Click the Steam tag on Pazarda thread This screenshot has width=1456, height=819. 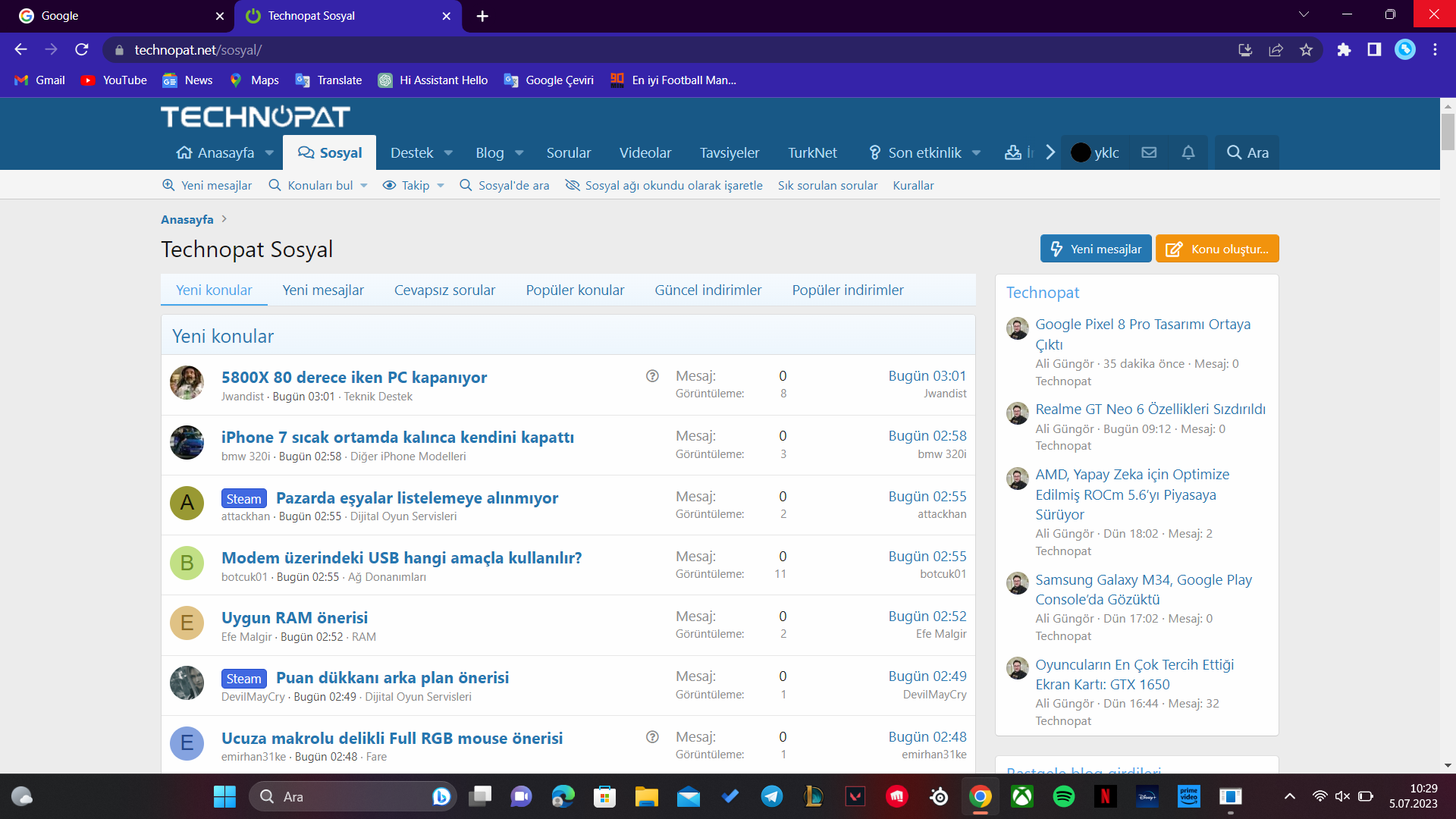243,498
